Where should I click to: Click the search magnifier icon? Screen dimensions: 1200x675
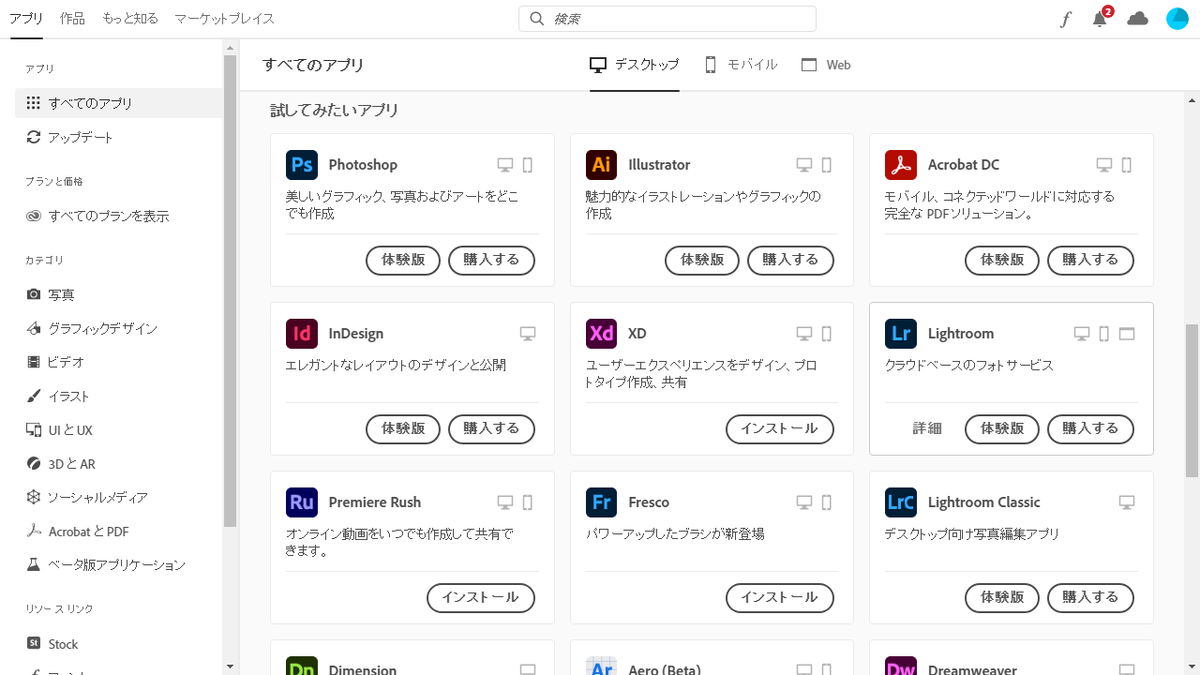tap(537, 19)
